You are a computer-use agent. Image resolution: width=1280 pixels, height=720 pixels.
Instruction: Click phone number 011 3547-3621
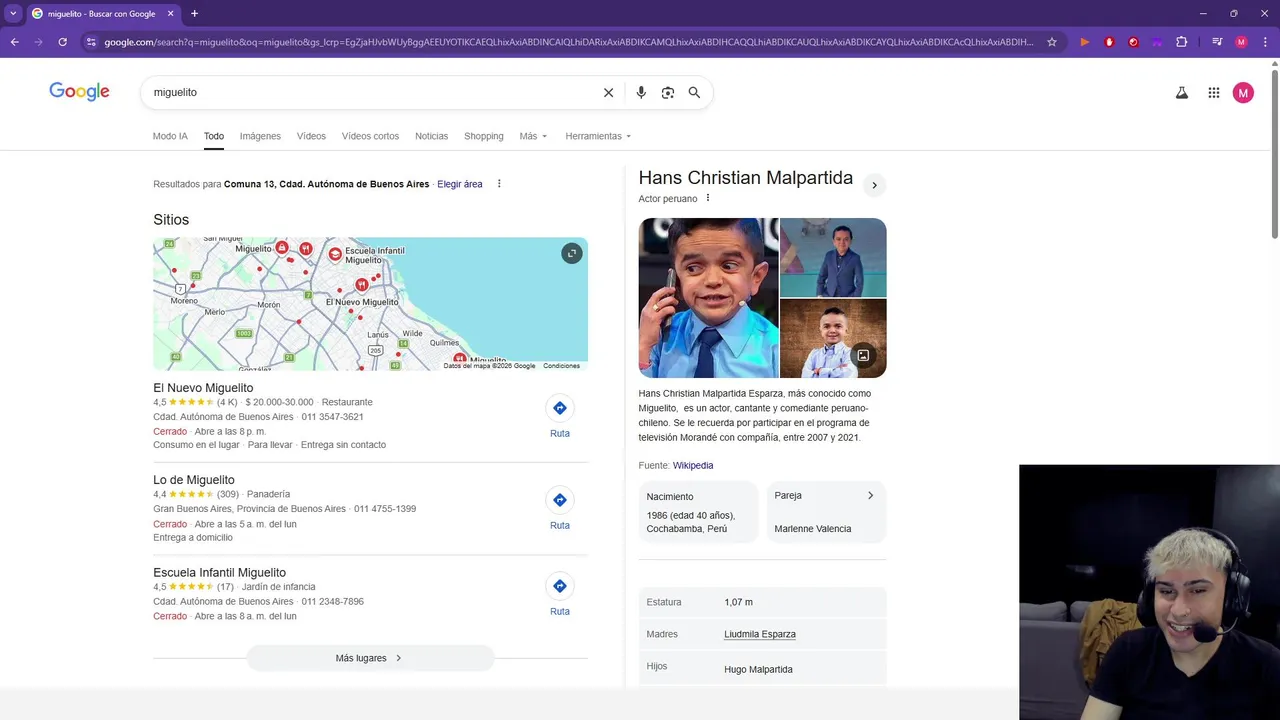point(332,417)
